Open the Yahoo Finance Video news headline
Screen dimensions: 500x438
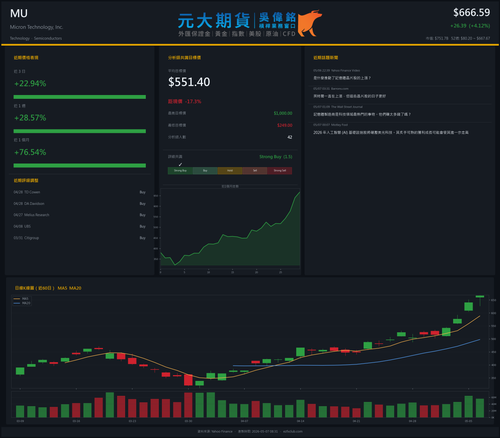[x=342, y=78]
